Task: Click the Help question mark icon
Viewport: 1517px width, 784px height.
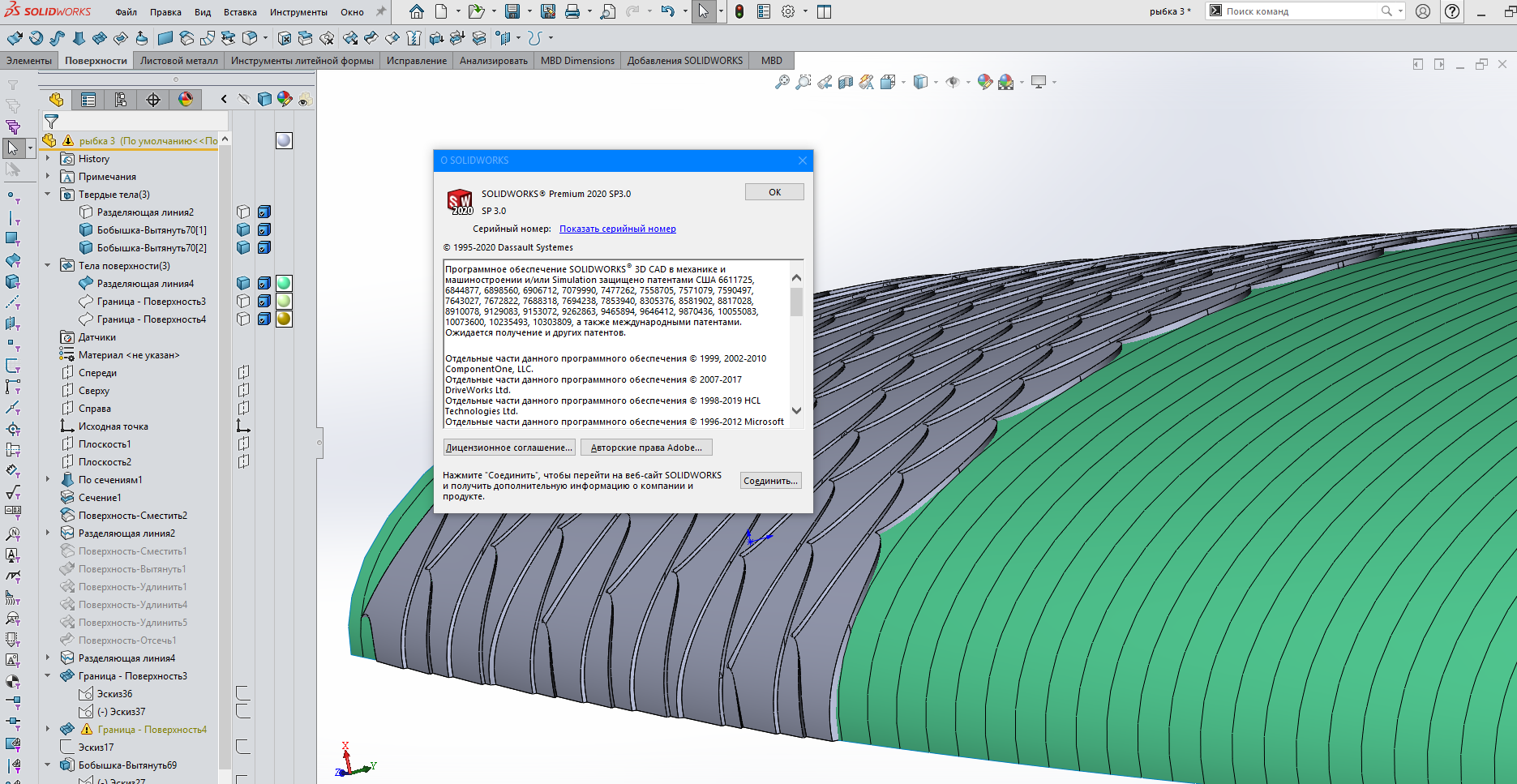Action: (1452, 11)
